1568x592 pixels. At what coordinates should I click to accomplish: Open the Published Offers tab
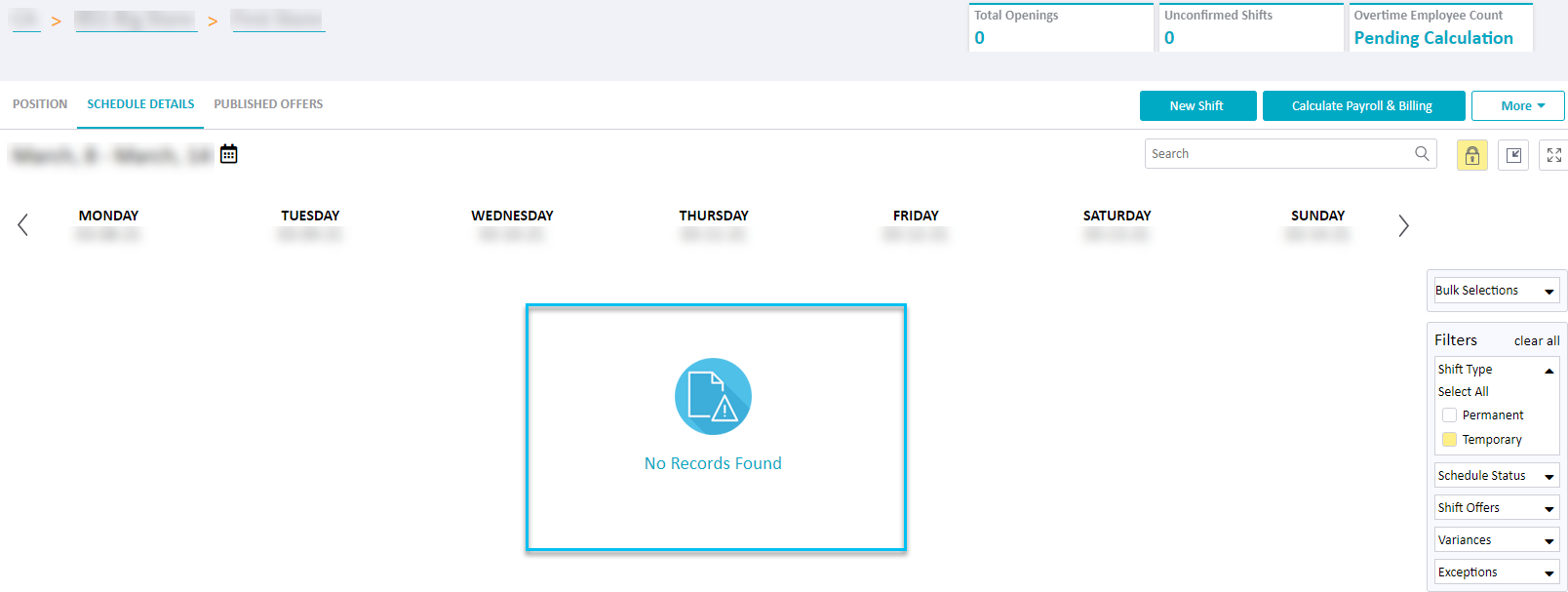[x=268, y=104]
